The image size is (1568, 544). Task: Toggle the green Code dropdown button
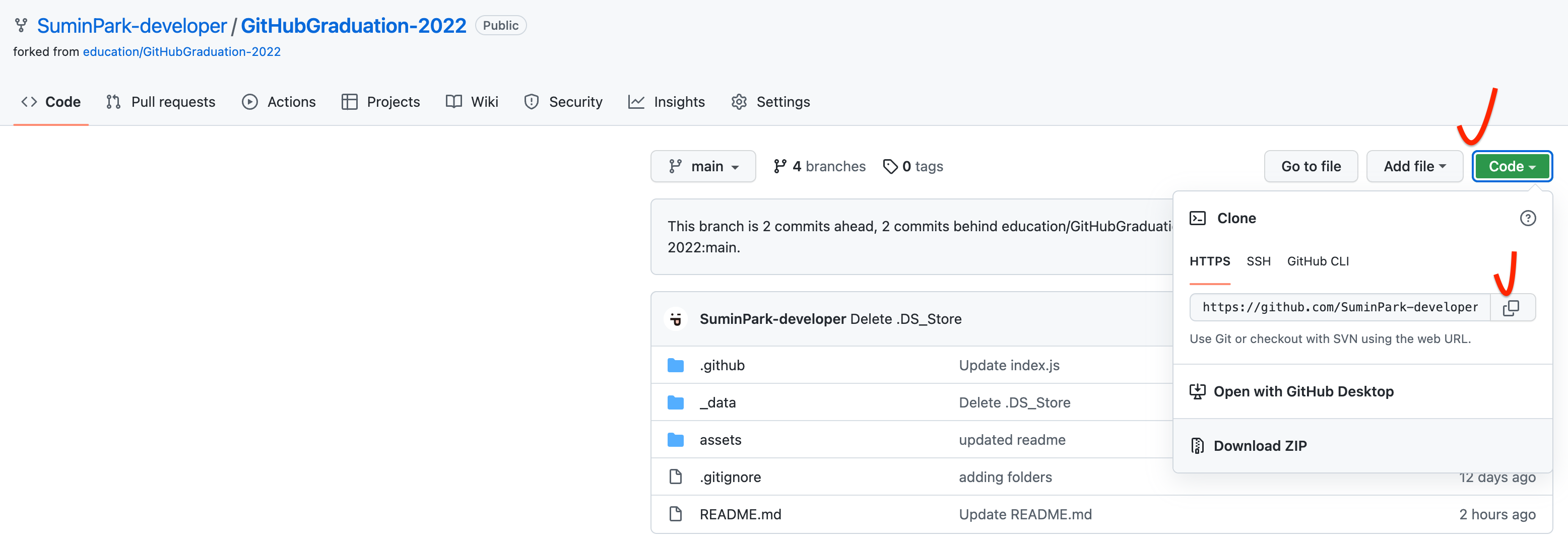coord(1512,166)
